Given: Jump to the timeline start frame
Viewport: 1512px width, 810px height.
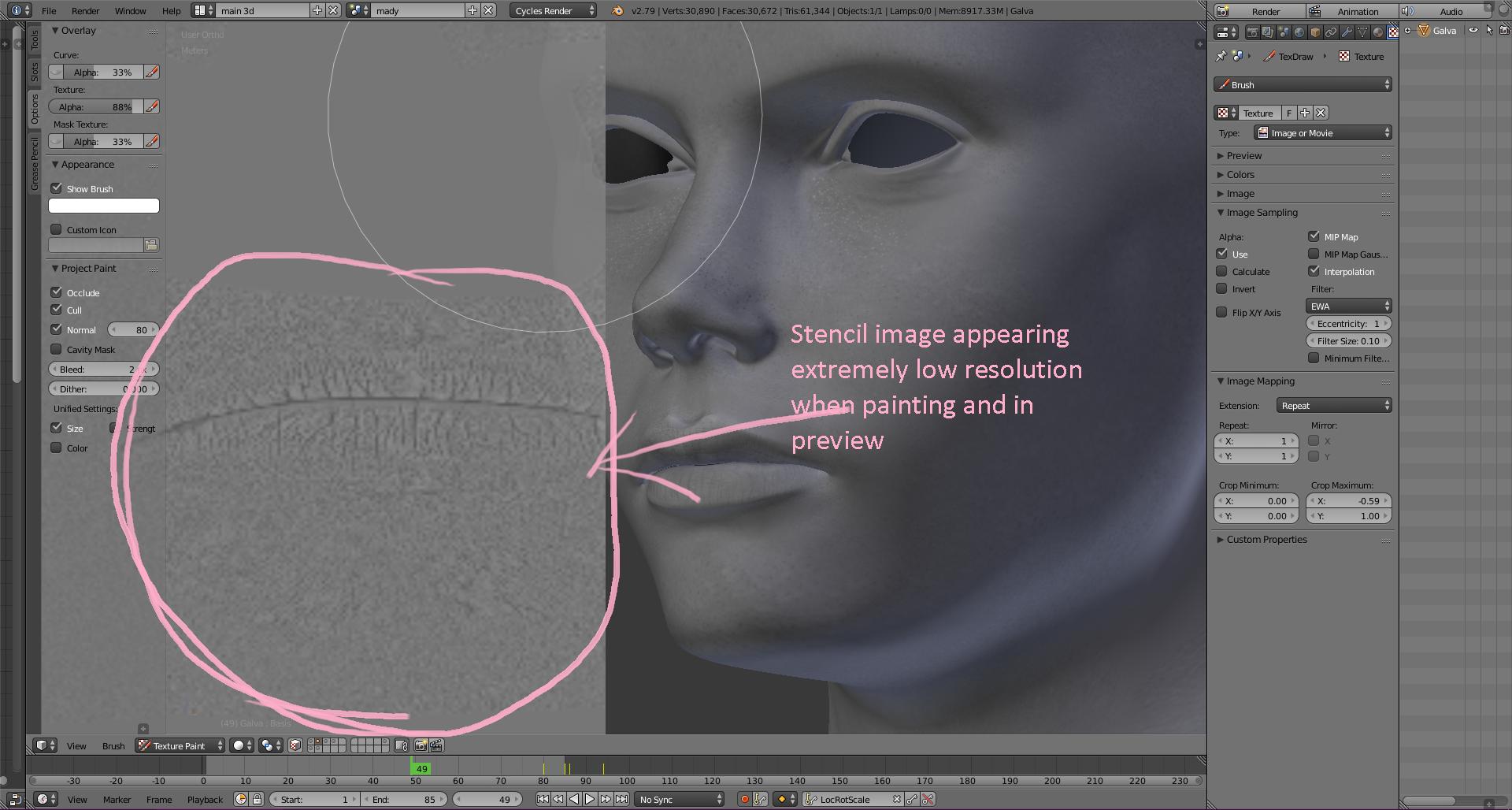Looking at the screenshot, I should coord(543,799).
